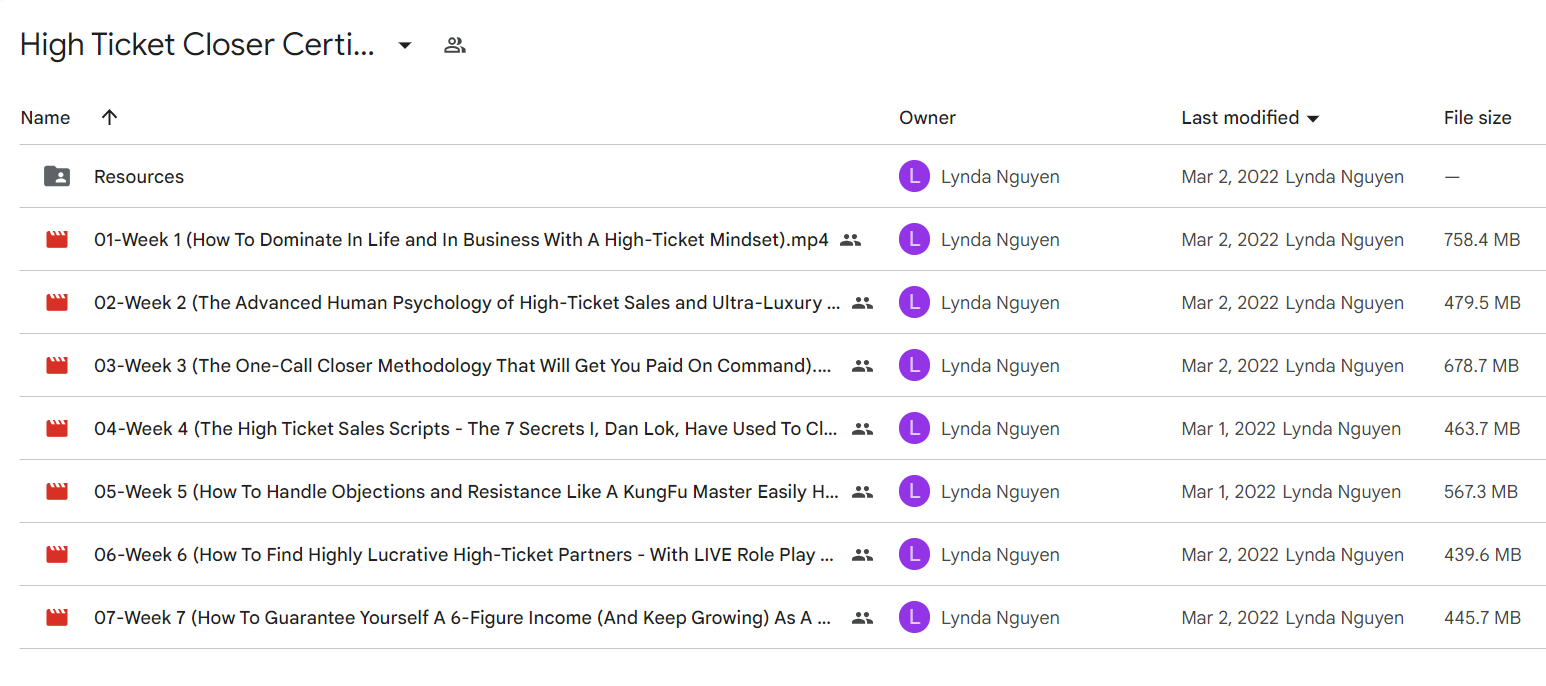This screenshot has height=686, width=1546.
Task: Click shared icon next to 02-Week 2 file
Action: click(x=862, y=303)
